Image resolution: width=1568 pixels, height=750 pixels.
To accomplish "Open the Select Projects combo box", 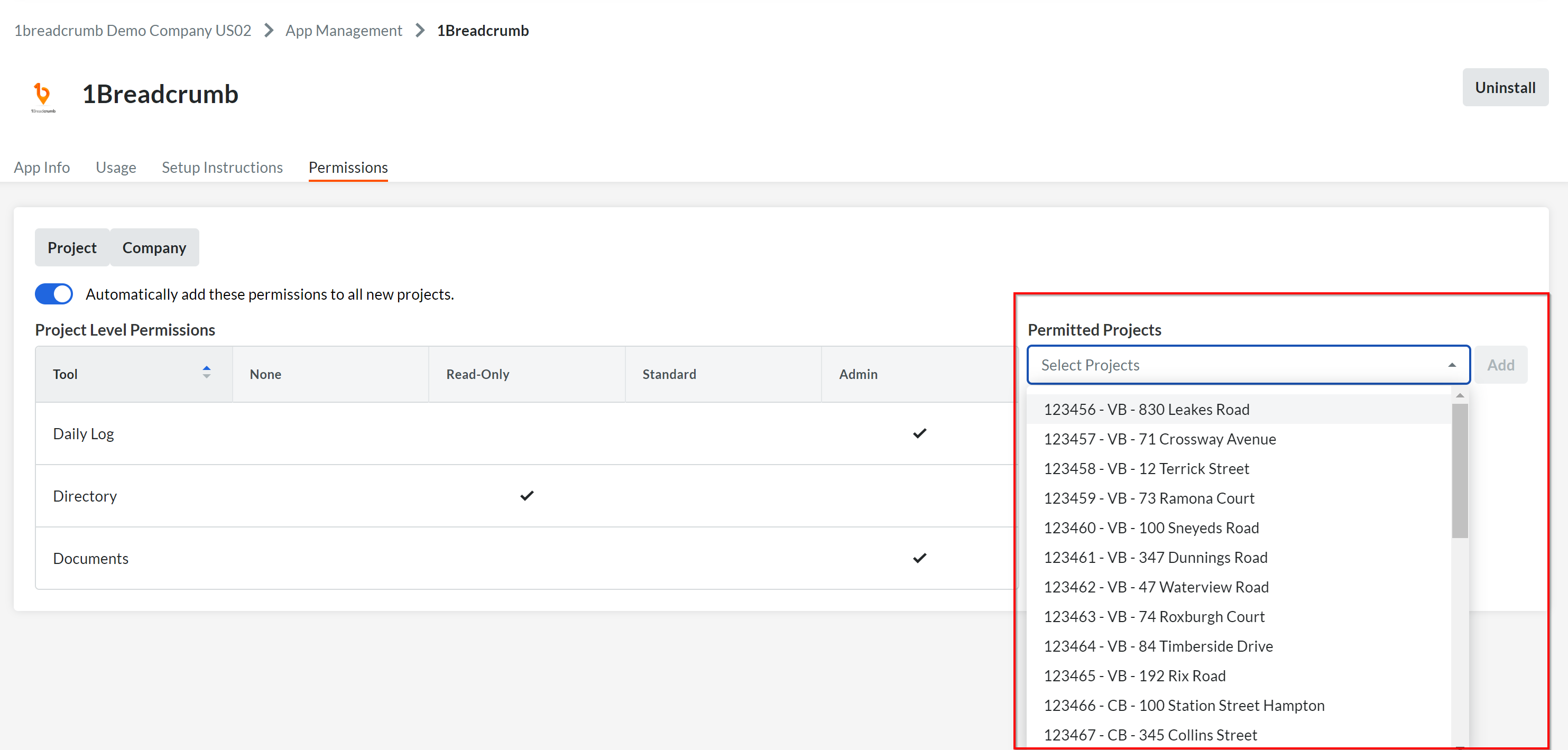I will (1249, 365).
